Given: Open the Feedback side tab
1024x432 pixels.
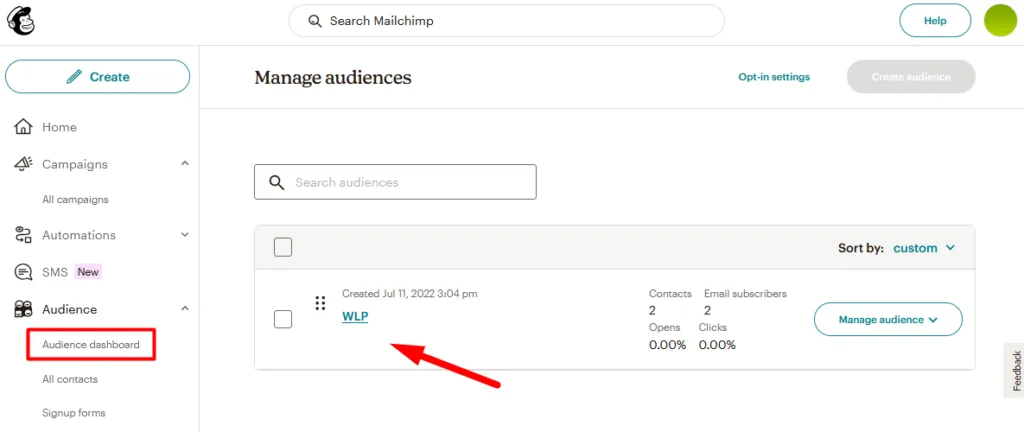Looking at the screenshot, I should tap(1015, 371).
